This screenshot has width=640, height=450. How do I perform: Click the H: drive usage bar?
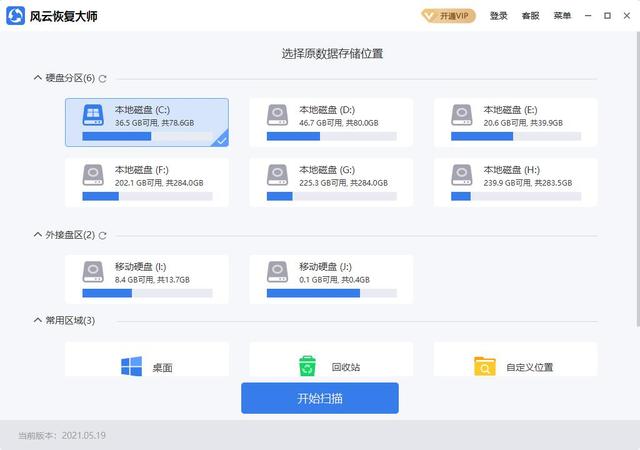click(x=516, y=196)
